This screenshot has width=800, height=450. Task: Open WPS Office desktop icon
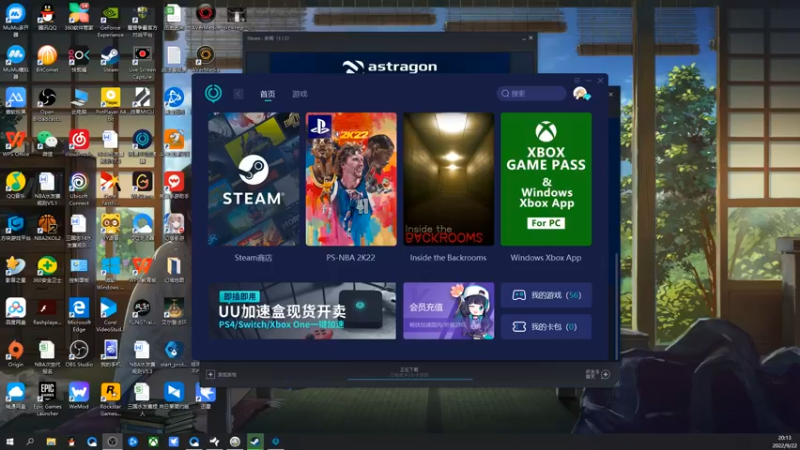[15, 143]
